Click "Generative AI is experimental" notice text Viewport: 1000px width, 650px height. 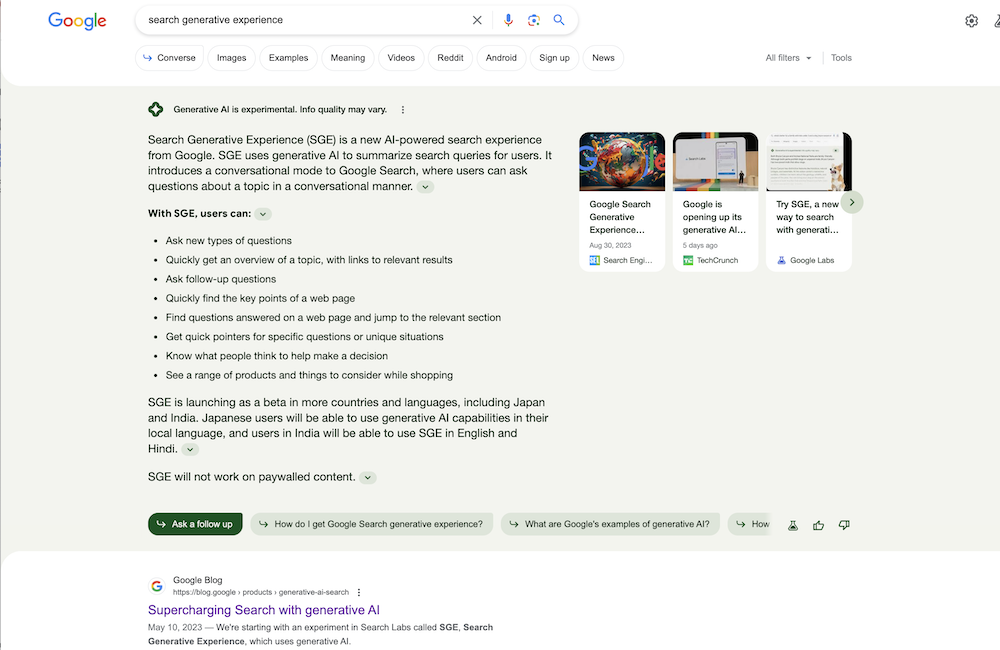point(280,110)
